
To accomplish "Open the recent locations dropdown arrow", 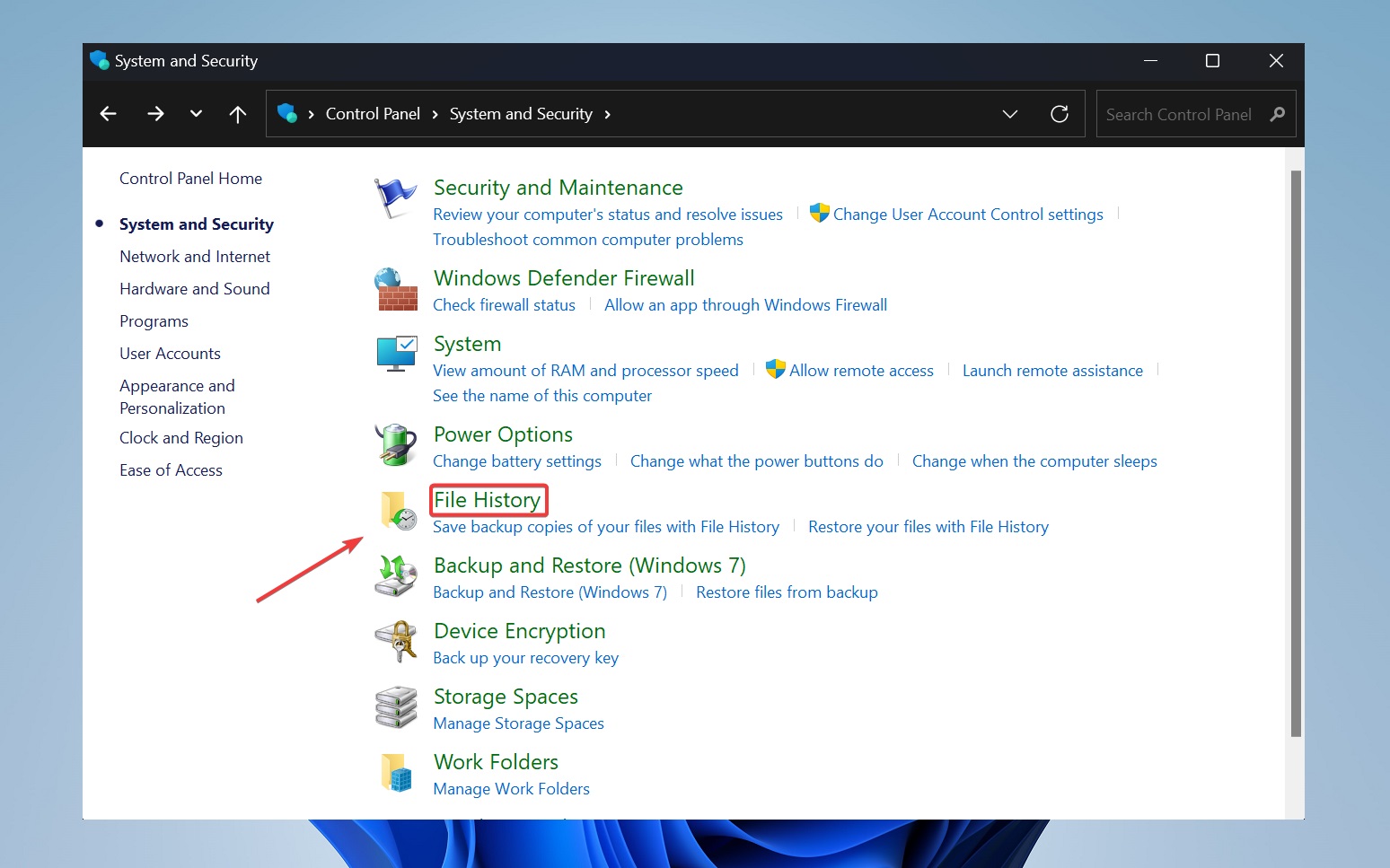I will point(196,114).
